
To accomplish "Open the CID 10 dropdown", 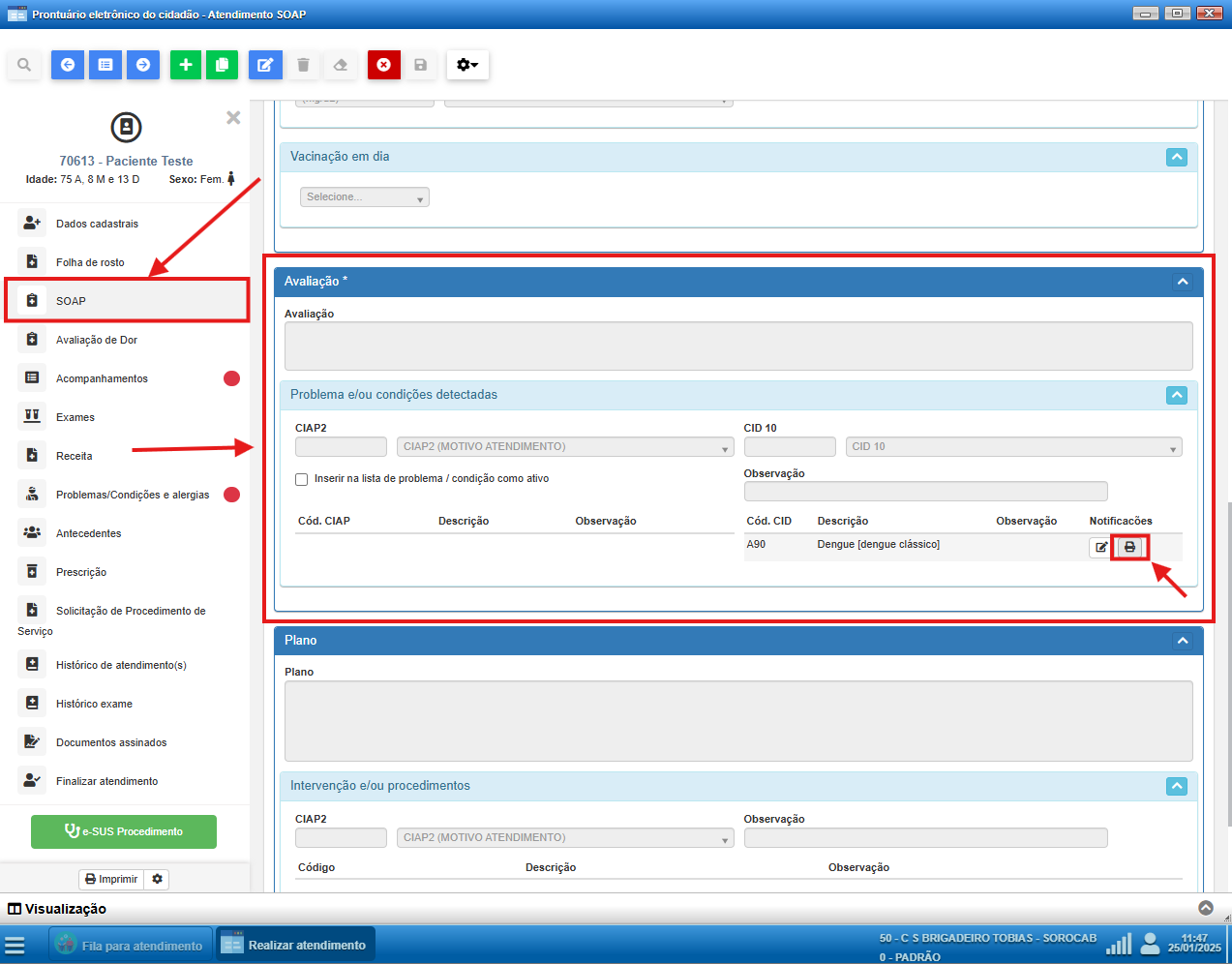I will coord(1013,447).
